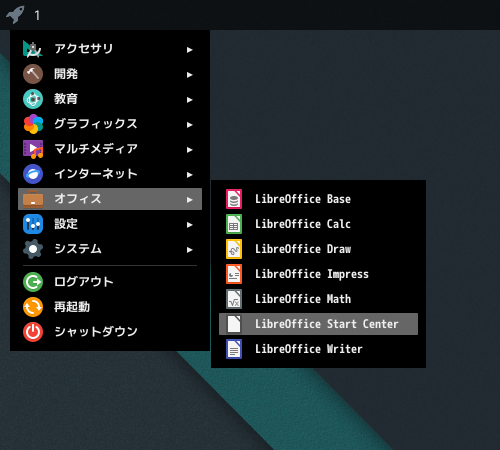Expand the 設定 submenu arrow
Viewport: 500px width, 450px height.
click(190, 225)
